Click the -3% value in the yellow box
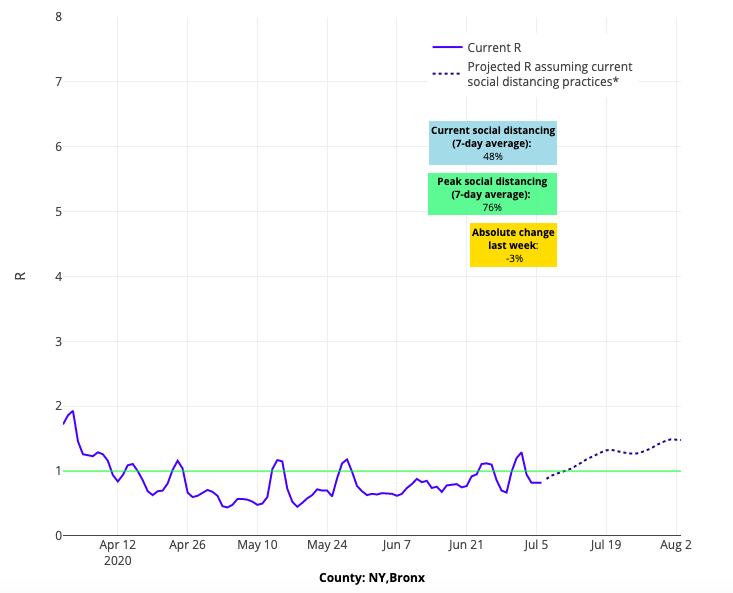Viewport: 733px width, 593px height. pos(514,259)
